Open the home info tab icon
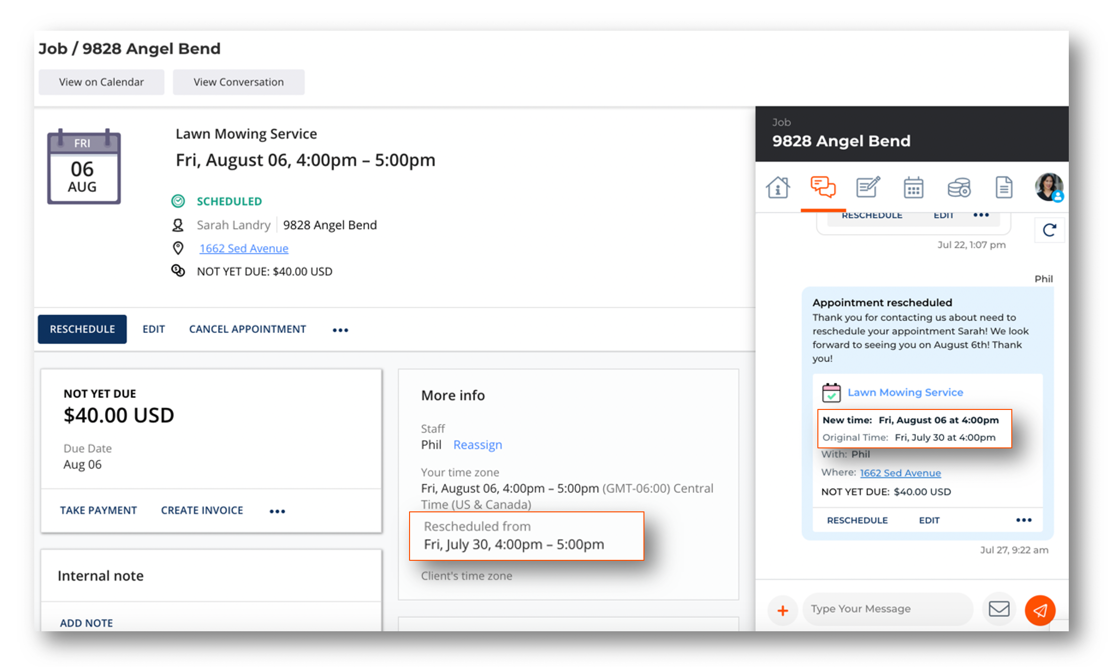 pos(778,187)
